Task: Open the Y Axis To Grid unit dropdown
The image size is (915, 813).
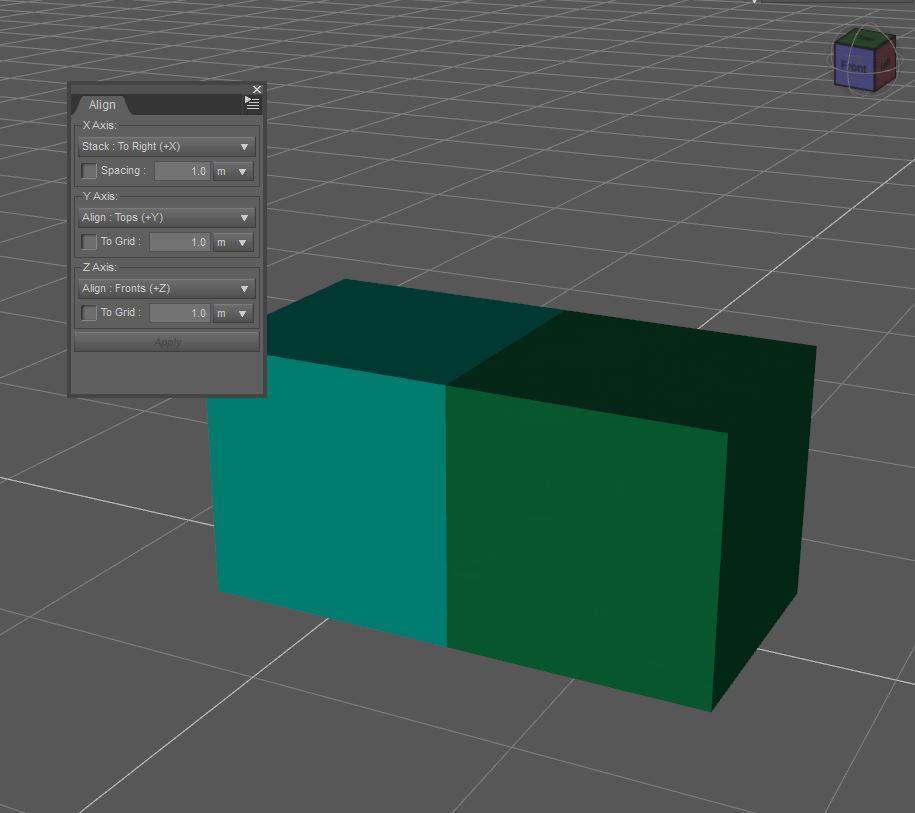Action: 233,242
